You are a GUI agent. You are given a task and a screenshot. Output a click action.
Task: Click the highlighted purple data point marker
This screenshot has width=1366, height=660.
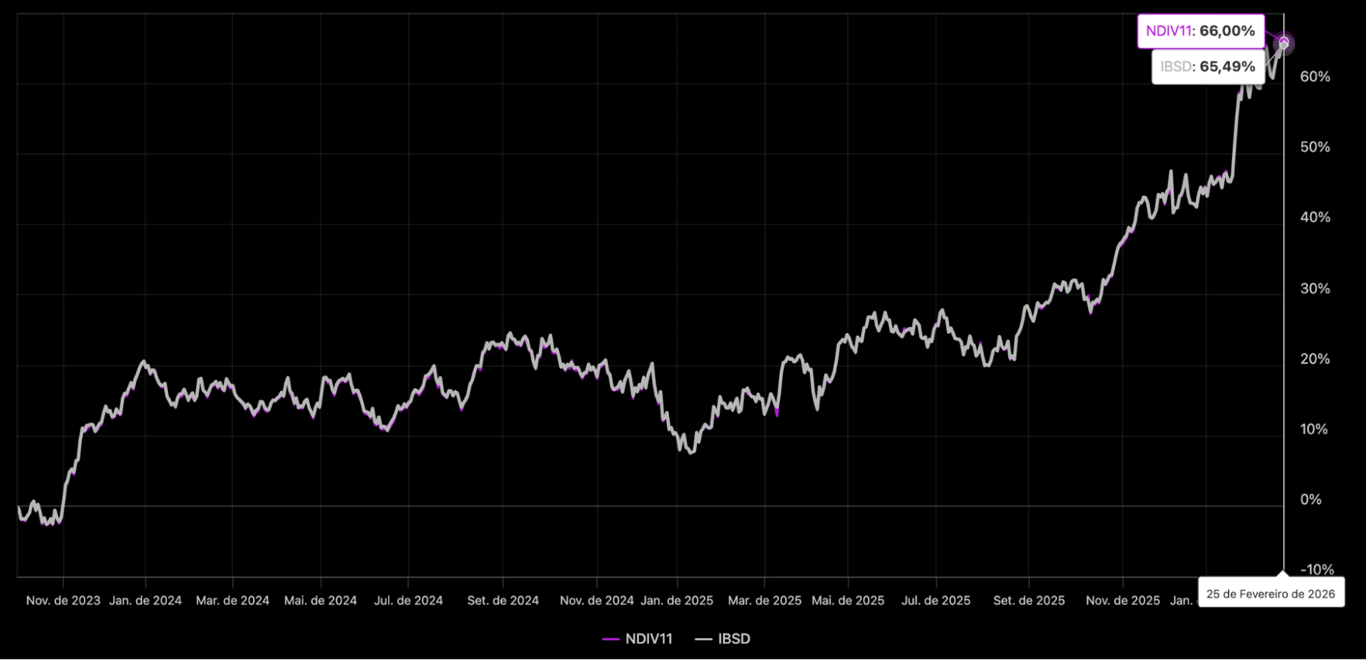[x=1284, y=44]
